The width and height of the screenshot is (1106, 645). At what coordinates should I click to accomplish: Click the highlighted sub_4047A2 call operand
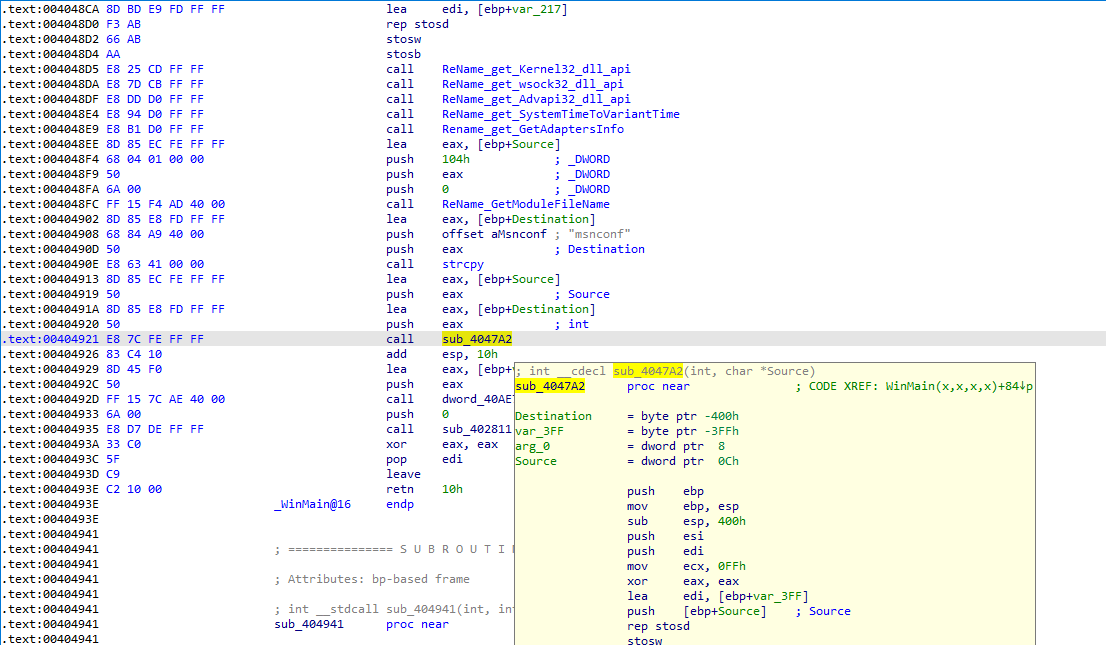pyautogui.click(x=477, y=339)
